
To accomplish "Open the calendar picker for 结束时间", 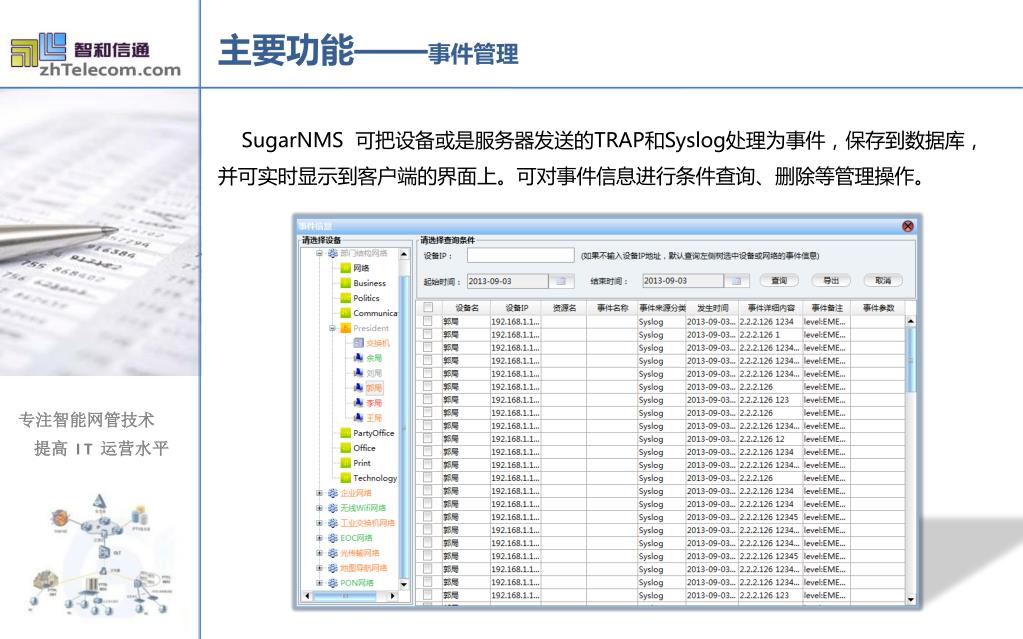I will [x=737, y=281].
